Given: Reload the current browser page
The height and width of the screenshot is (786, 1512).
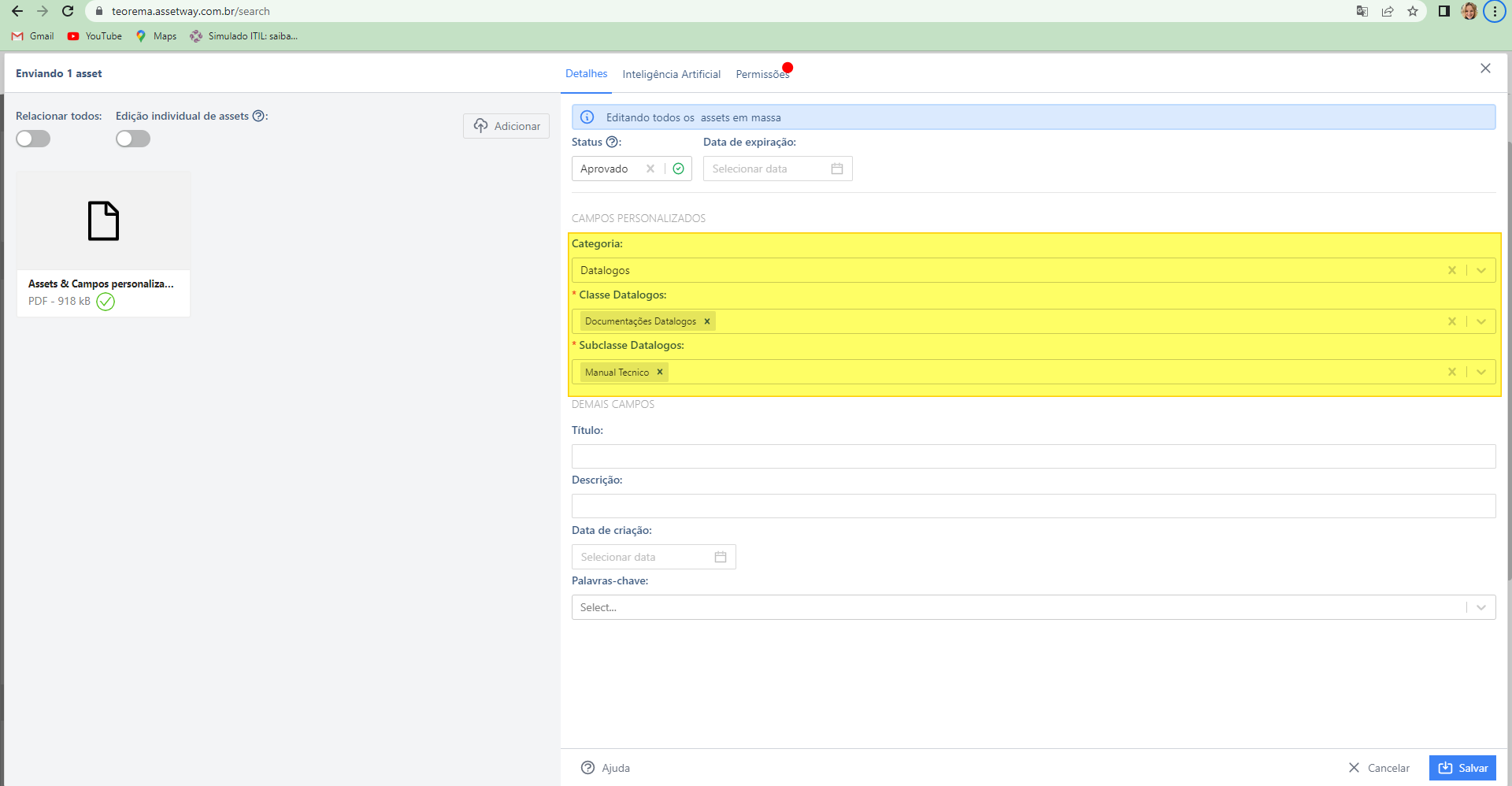Looking at the screenshot, I should [x=68, y=11].
